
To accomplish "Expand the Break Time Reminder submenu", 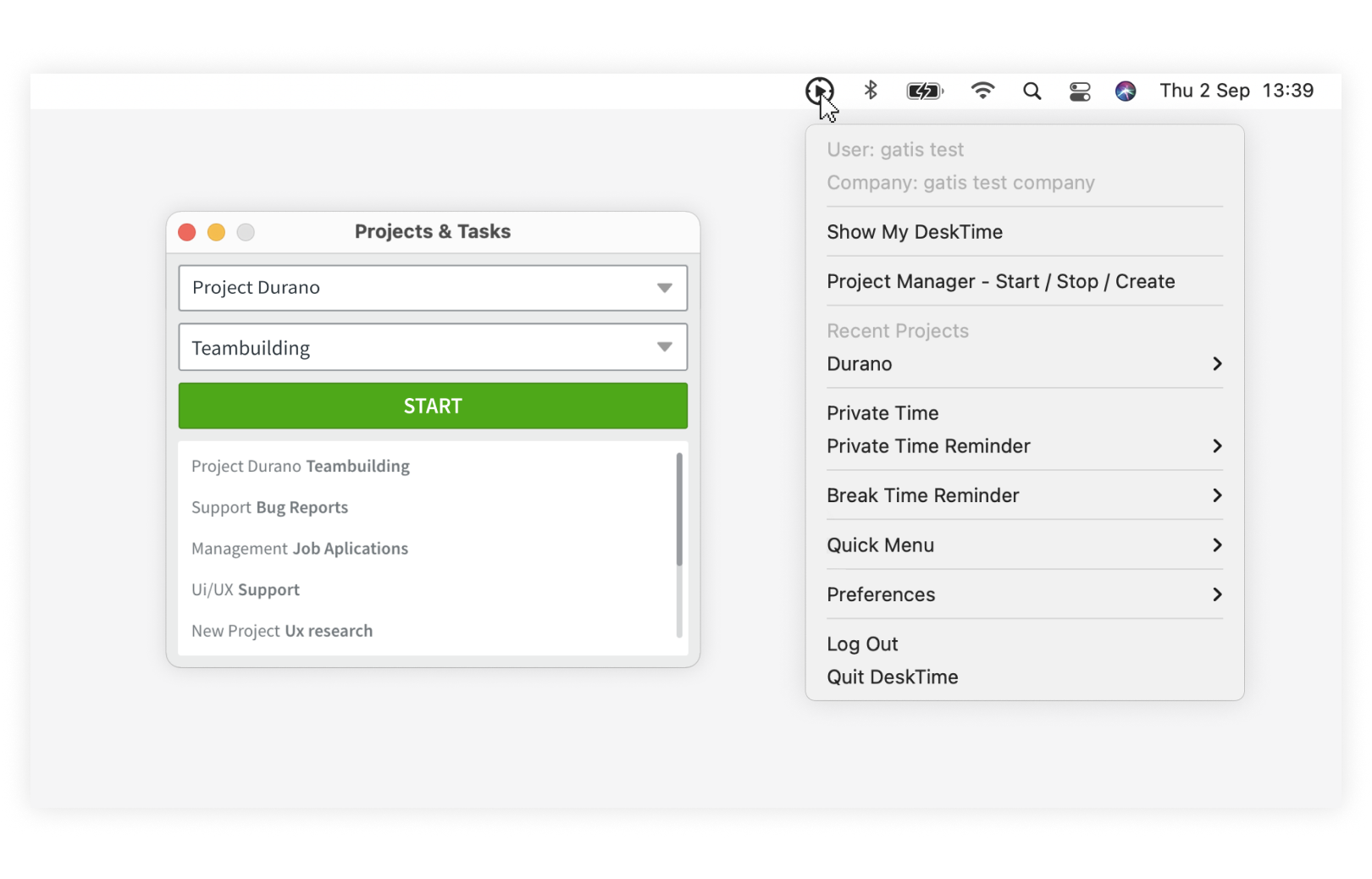I will click(x=1218, y=495).
